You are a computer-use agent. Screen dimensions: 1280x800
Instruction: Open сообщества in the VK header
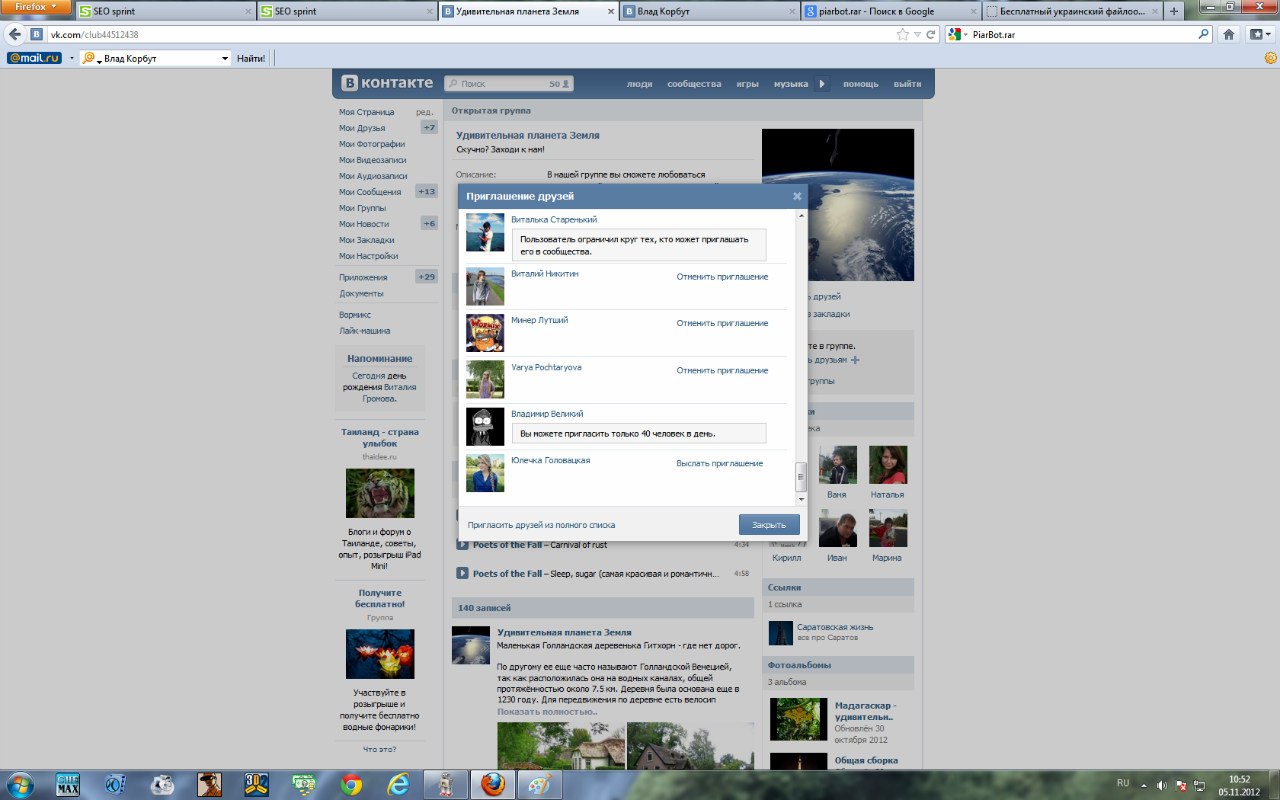click(x=694, y=84)
